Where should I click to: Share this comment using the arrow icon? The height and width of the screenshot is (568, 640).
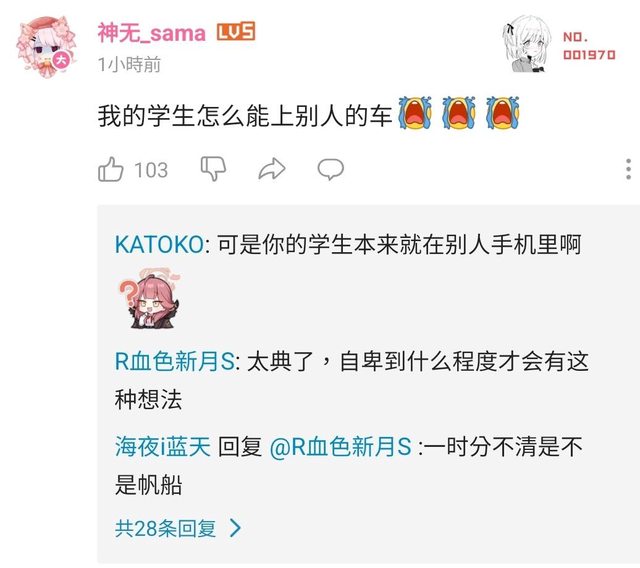(272, 169)
